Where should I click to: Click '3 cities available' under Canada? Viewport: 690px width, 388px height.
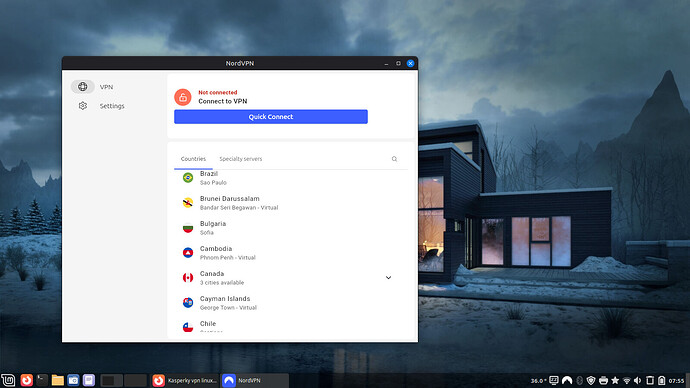(x=222, y=282)
